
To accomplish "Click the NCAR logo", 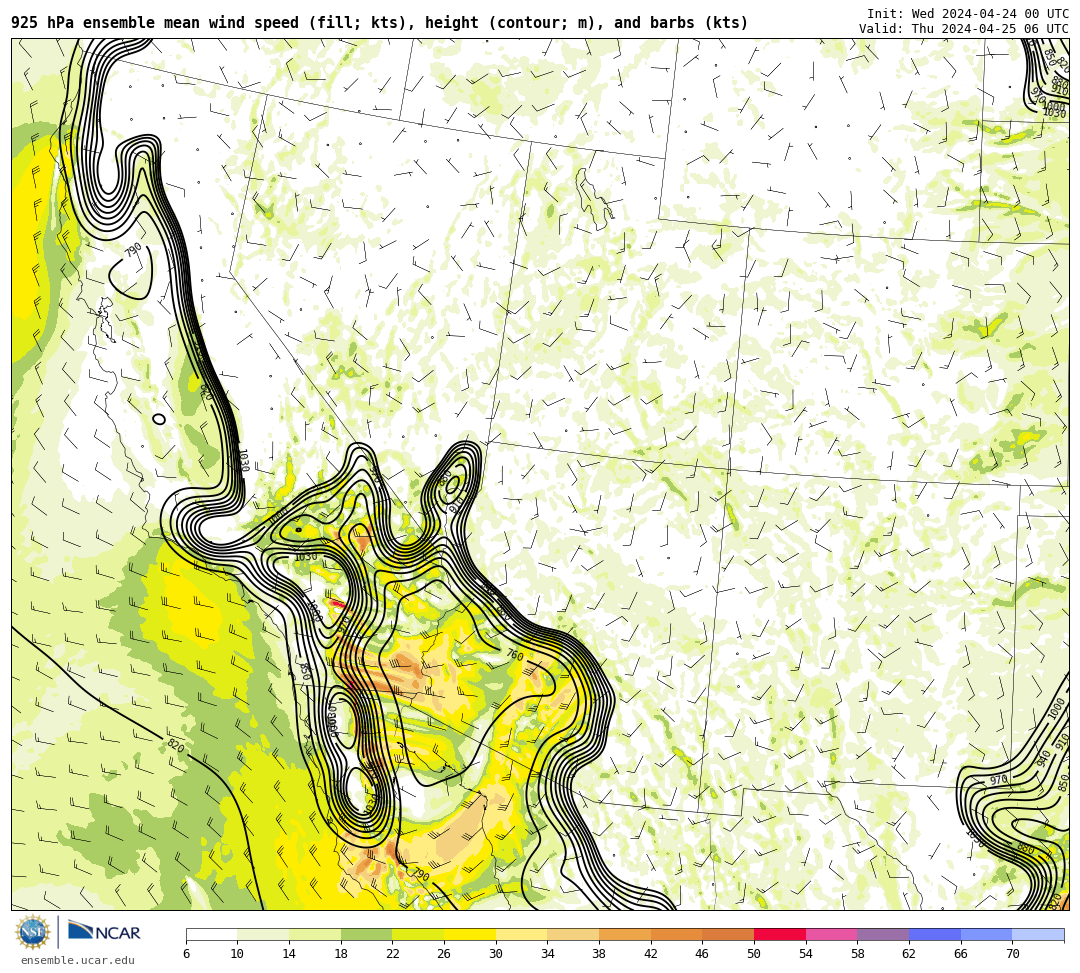I will 104,932.
